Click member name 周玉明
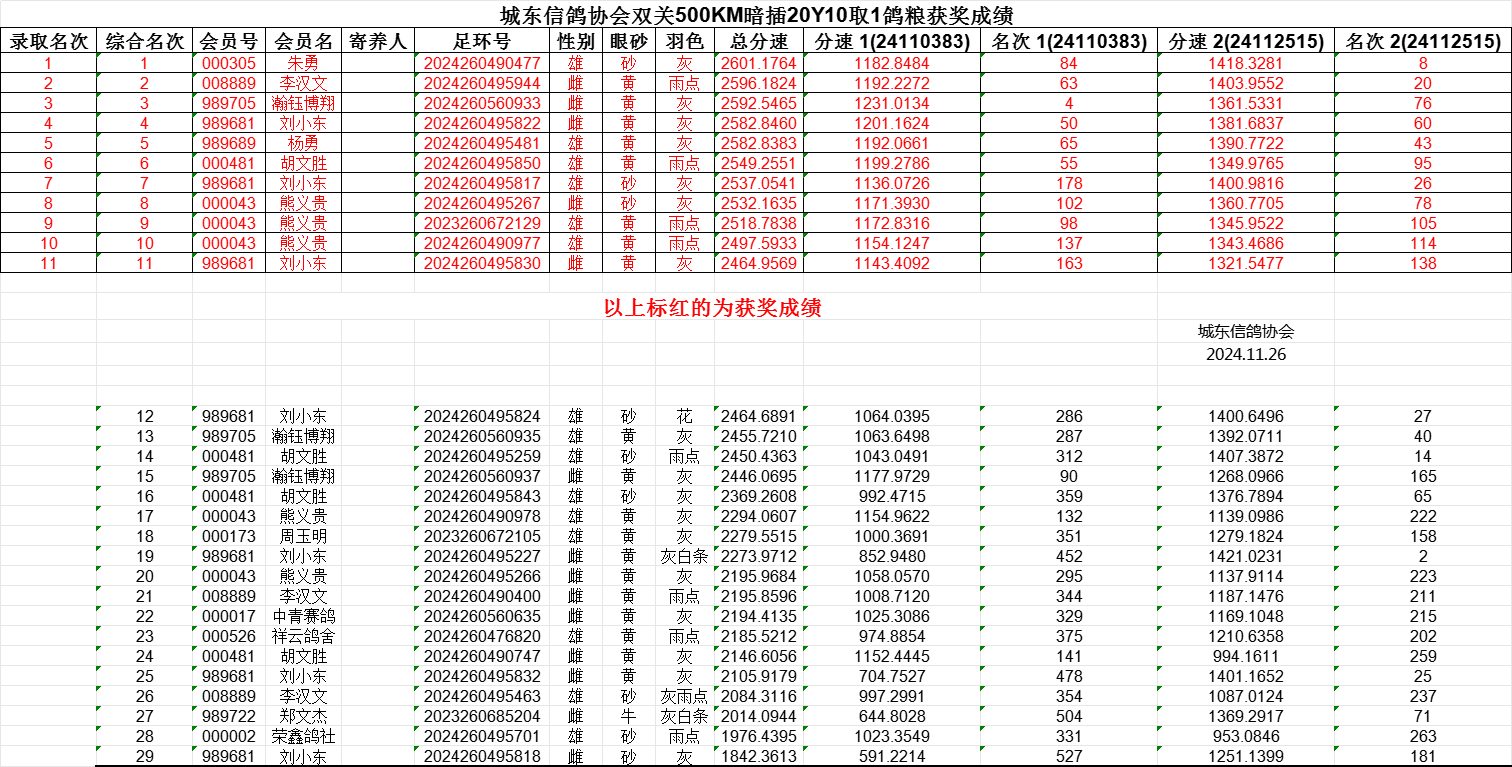This screenshot has height=767, width=1512. 303,536
